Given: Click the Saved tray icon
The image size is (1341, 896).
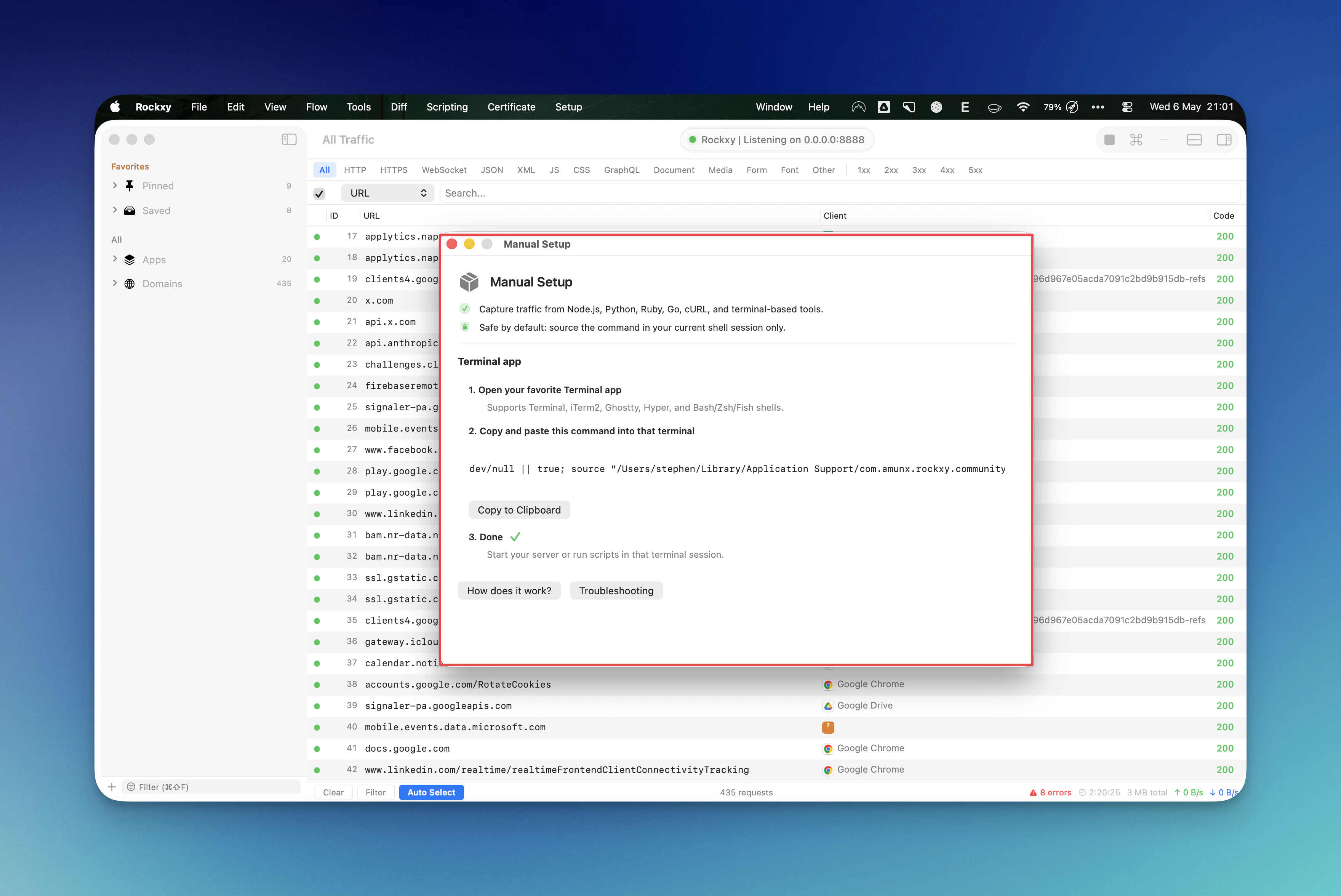Looking at the screenshot, I should [130, 210].
